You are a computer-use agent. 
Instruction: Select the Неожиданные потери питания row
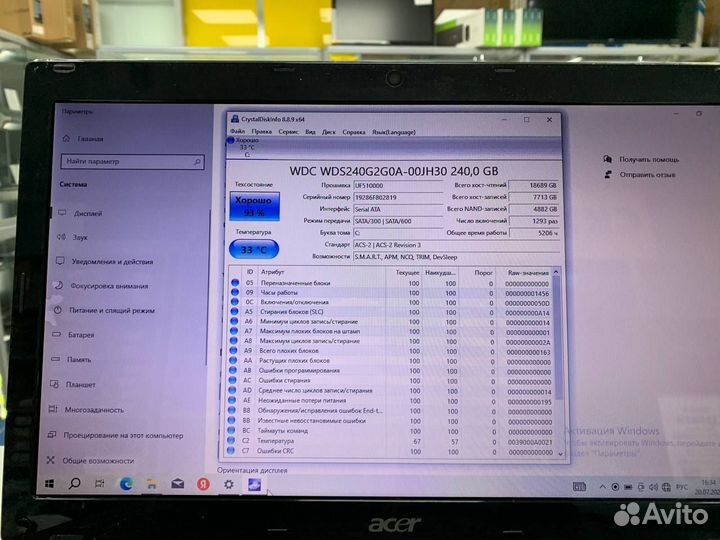(x=391, y=401)
